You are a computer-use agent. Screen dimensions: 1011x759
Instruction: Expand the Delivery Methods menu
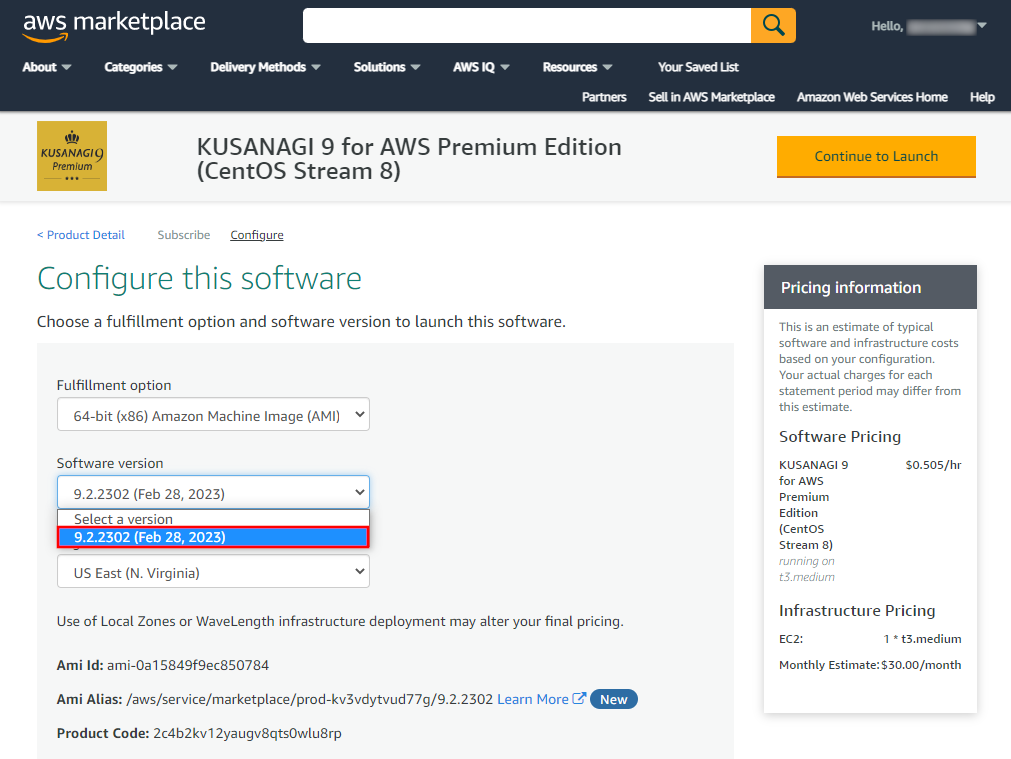265,67
